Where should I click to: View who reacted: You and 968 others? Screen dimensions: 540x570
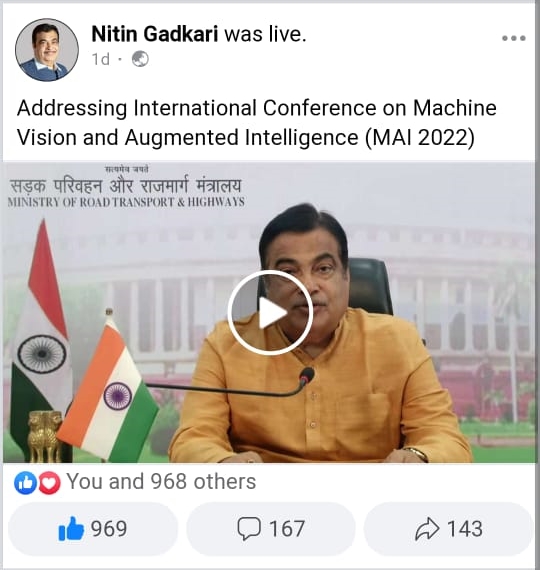161,481
